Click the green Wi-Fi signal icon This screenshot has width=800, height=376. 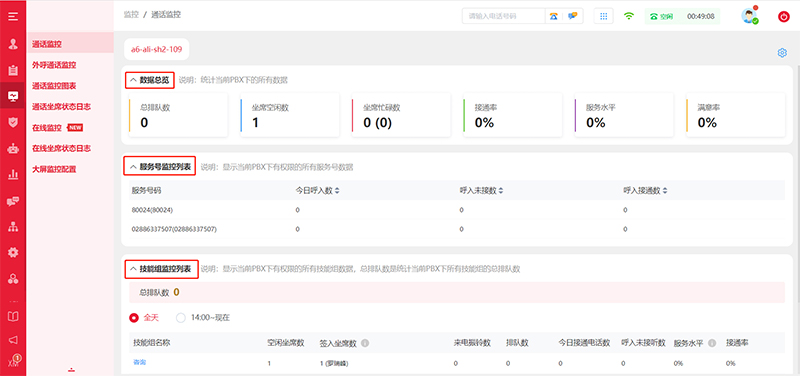point(629,16)
